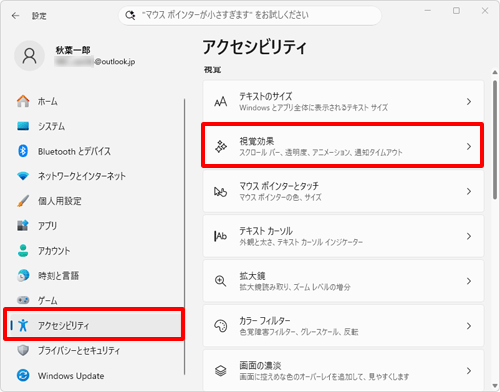
Task: Click the privacy shield icon
Action: tap(23, 350)
